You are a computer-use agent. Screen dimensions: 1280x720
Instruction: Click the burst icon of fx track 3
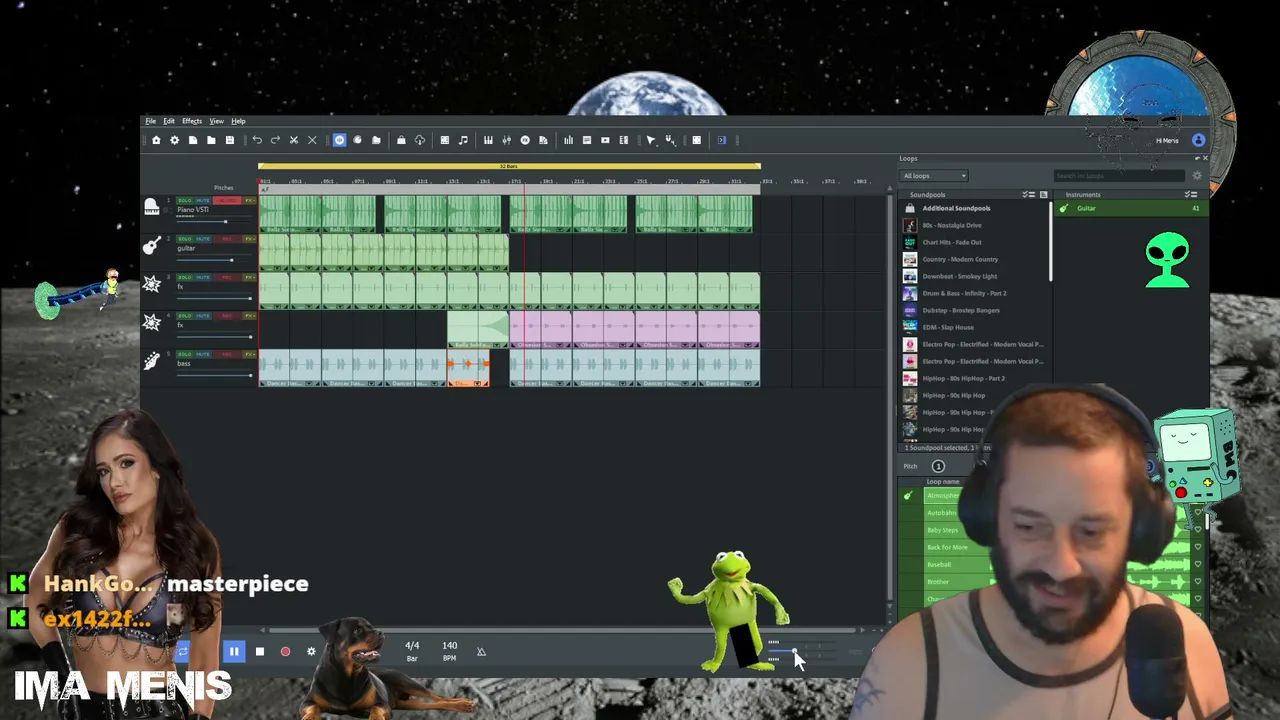pos(151,284)
